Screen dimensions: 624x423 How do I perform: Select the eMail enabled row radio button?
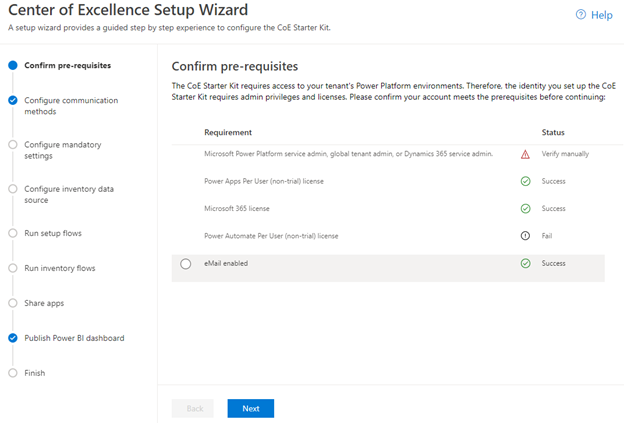tap(186, 264)
